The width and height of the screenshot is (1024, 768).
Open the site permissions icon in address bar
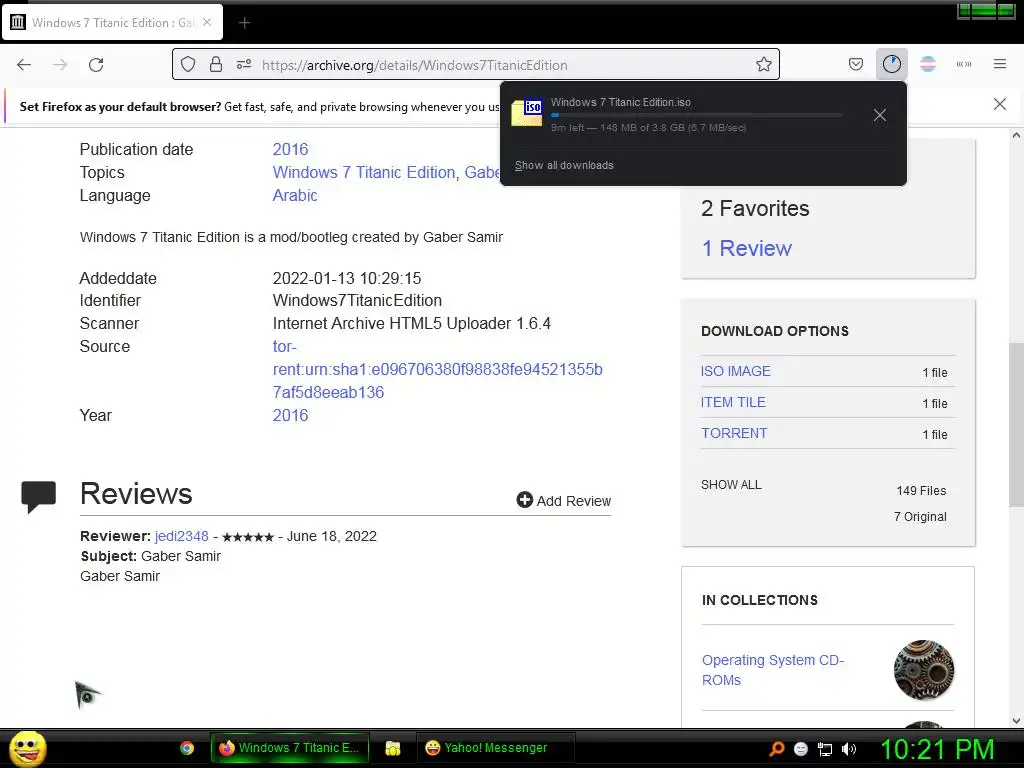(244, 65)
